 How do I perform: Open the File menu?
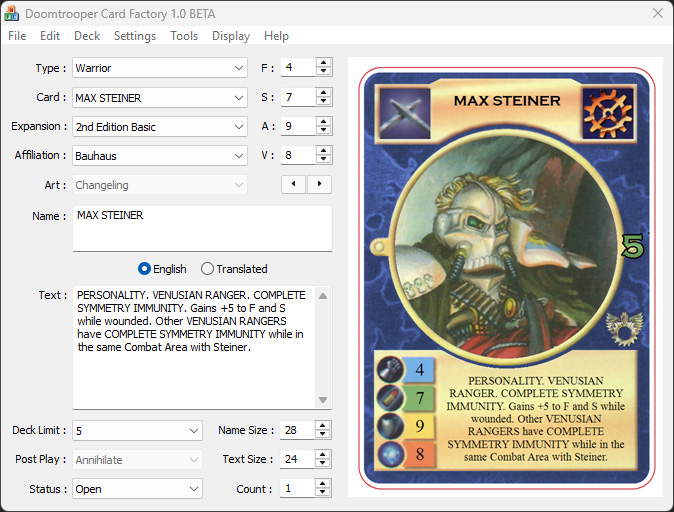(17, 36)
